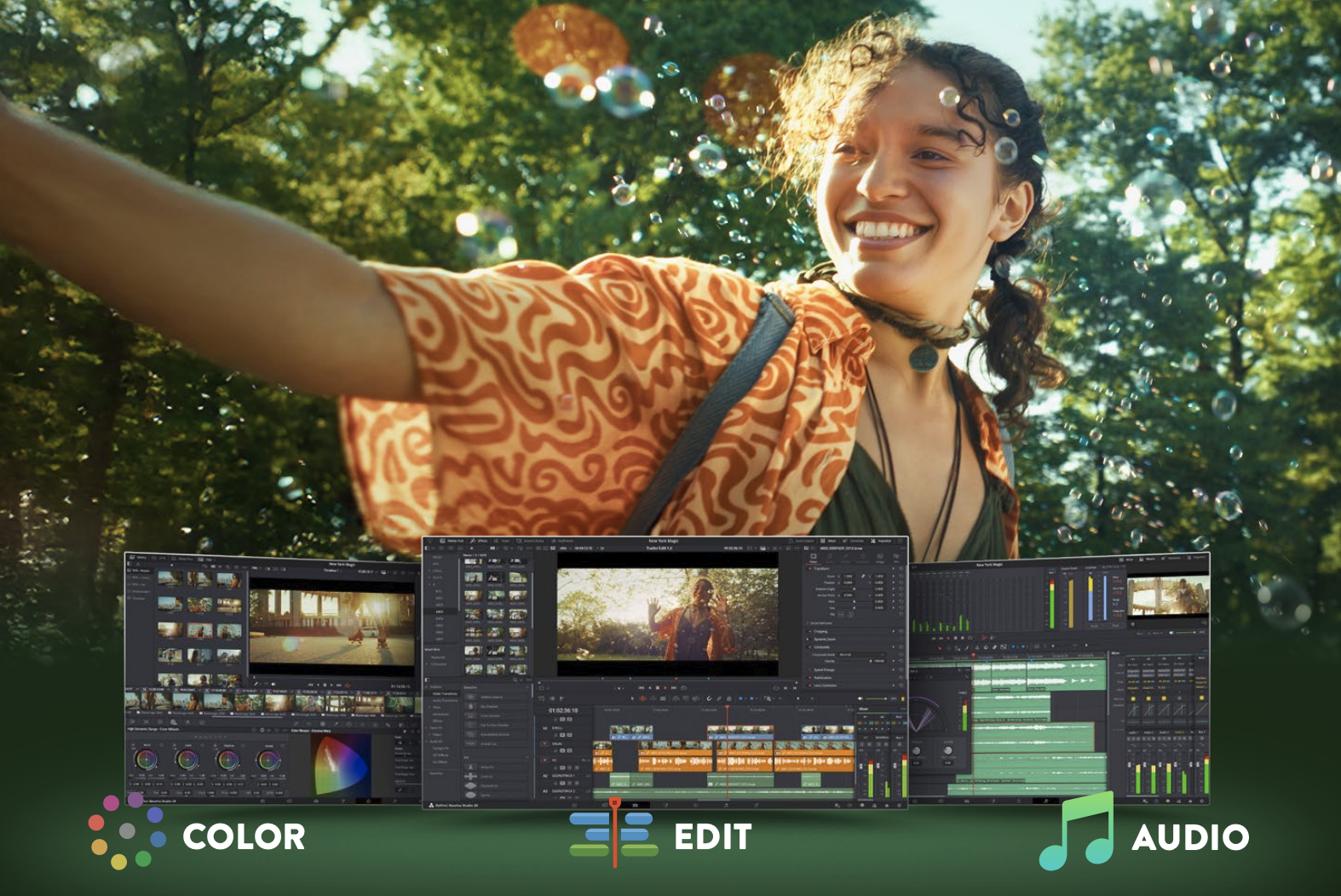The image size is (1341, 896).
Task: Adjust monitor volume slider above Edit mixer
Action: (x=874, y=698)
